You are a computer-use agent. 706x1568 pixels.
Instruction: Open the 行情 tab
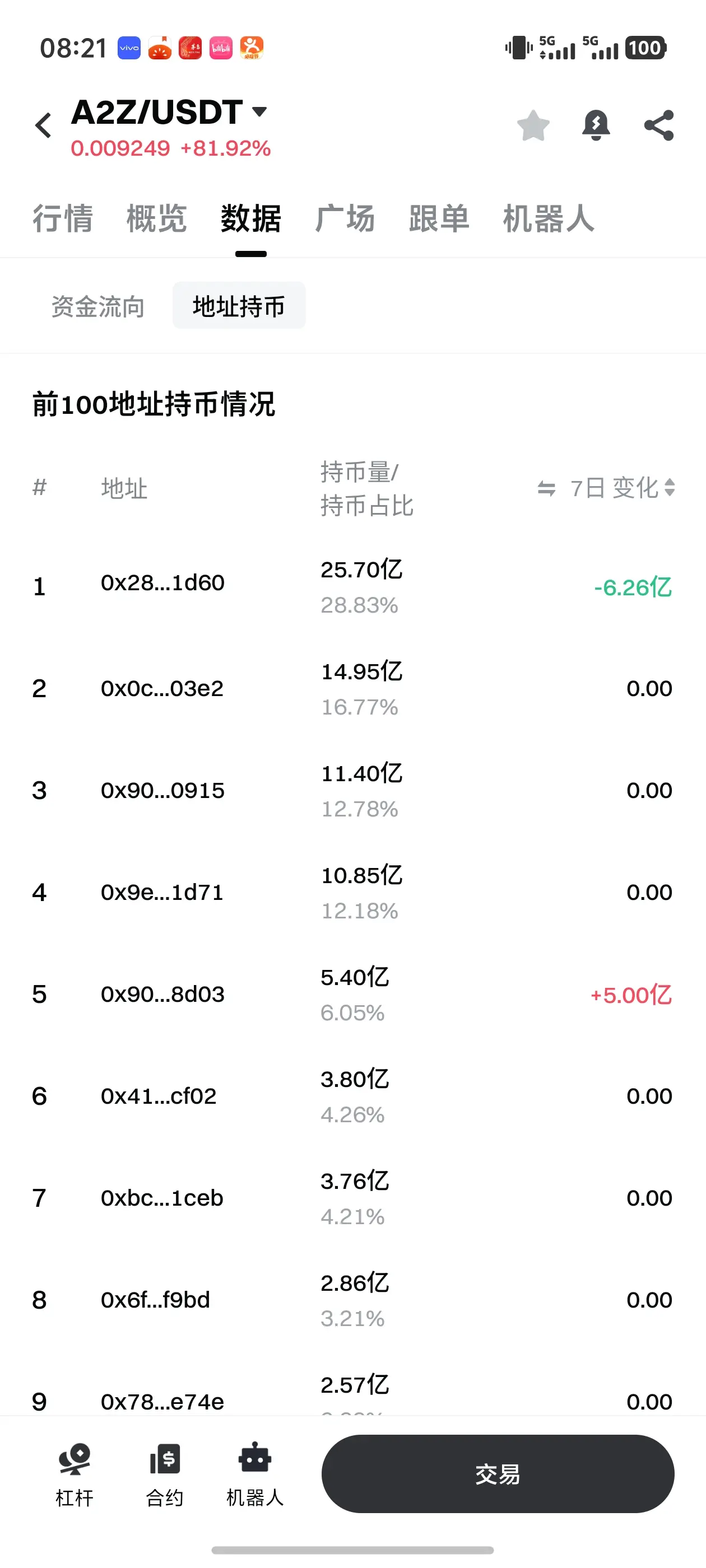pos(63,218)
